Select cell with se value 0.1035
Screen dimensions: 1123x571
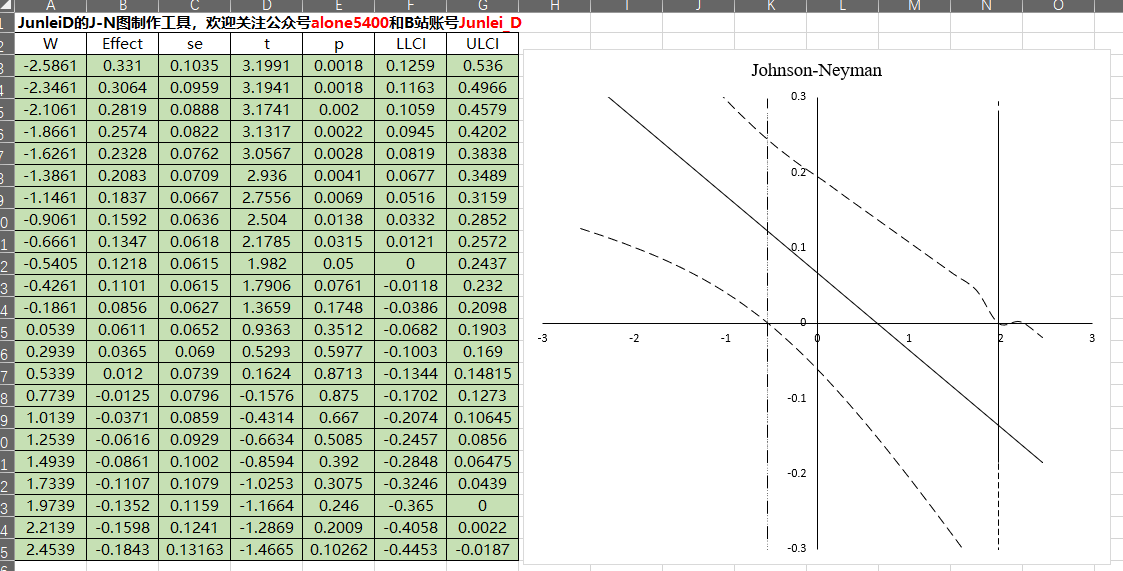(195, 66)
